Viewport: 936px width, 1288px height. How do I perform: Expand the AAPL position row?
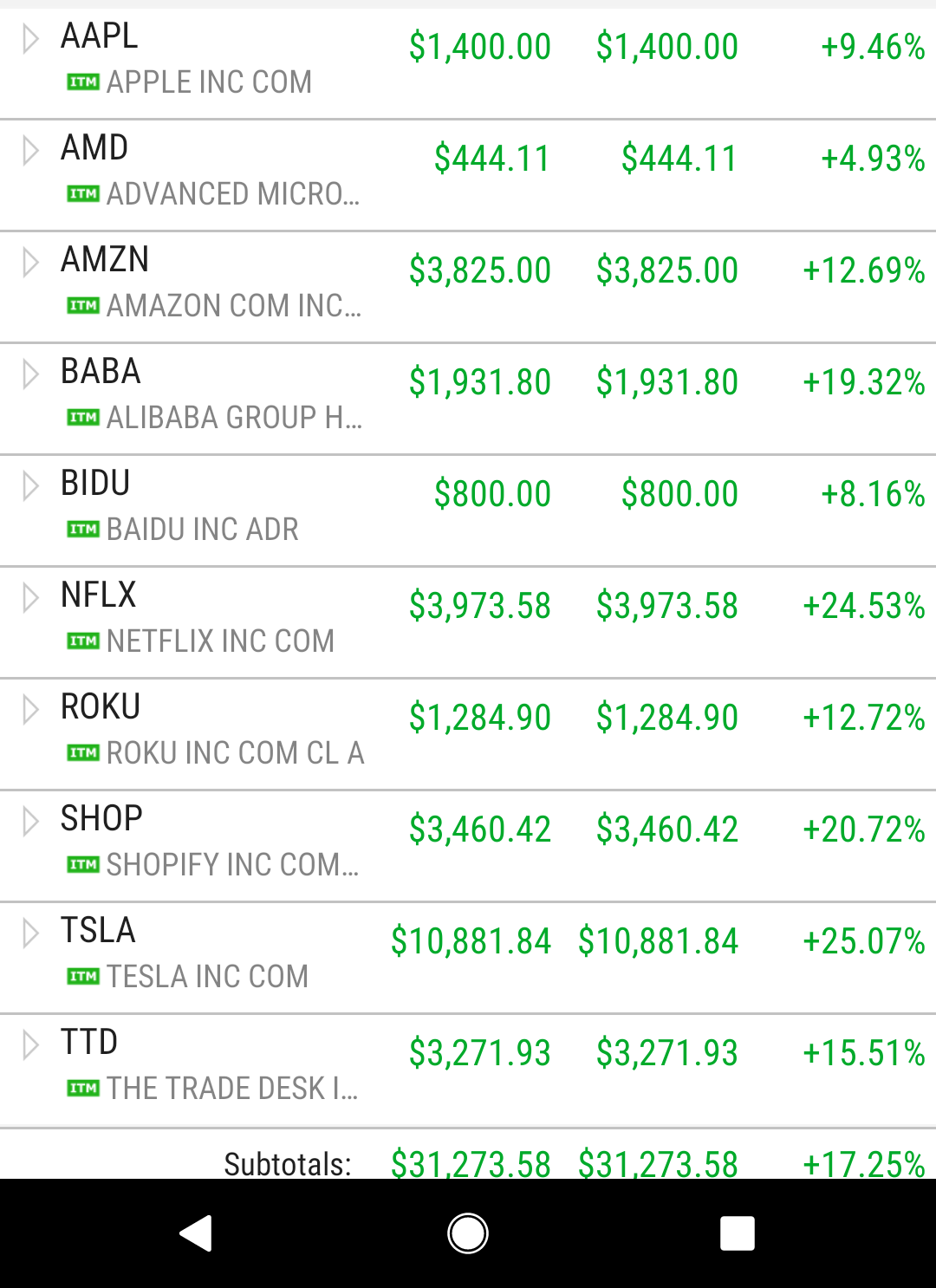tap(30, 39)
